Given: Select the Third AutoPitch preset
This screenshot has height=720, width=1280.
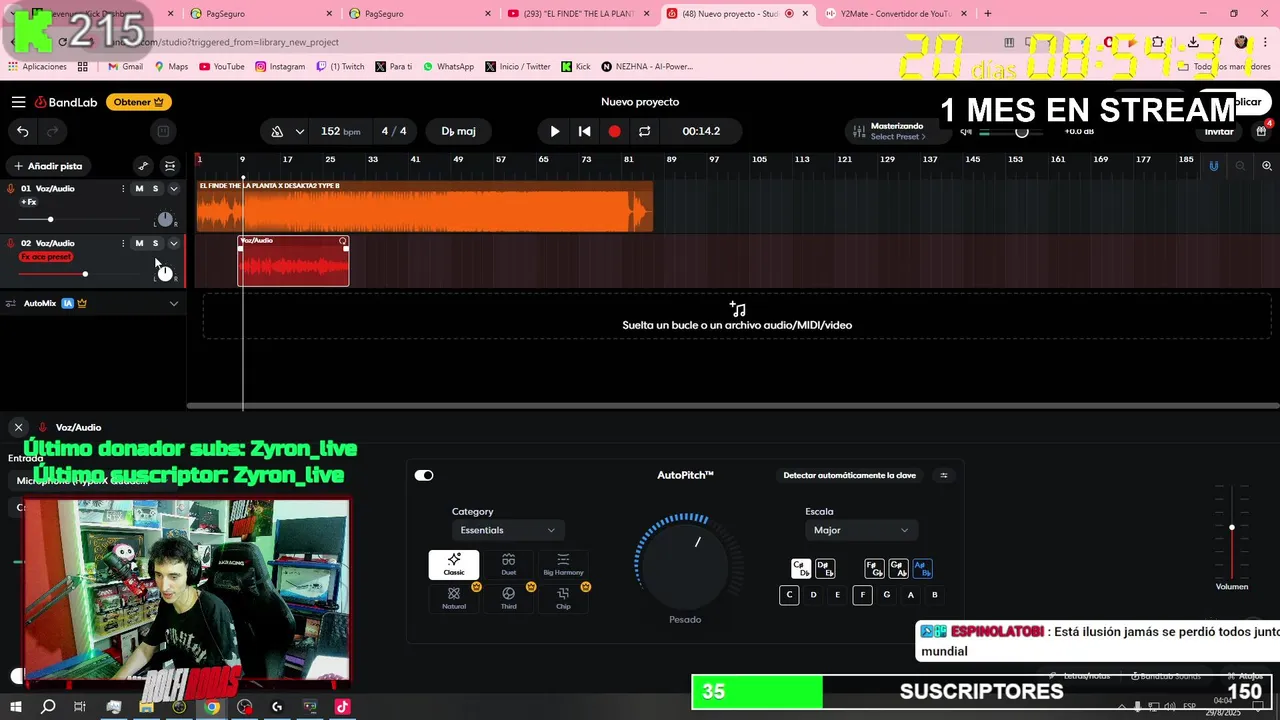Looking at the screenshot, I should coord(509,598).
